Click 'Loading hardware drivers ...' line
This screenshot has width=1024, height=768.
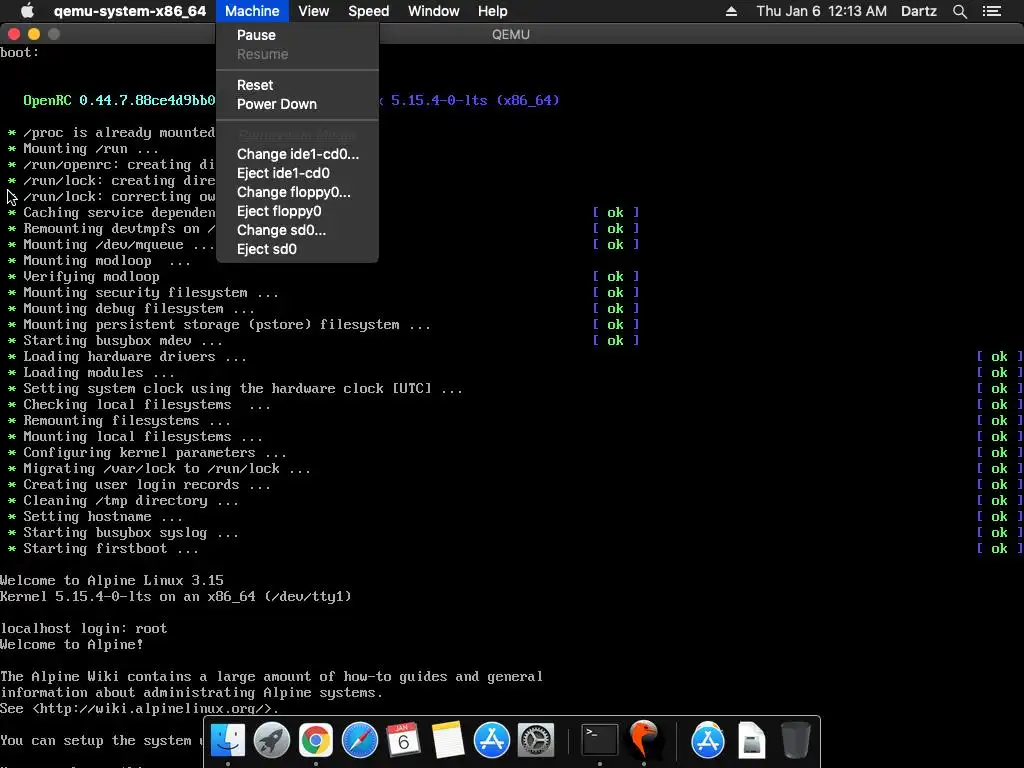coord(135,357)
